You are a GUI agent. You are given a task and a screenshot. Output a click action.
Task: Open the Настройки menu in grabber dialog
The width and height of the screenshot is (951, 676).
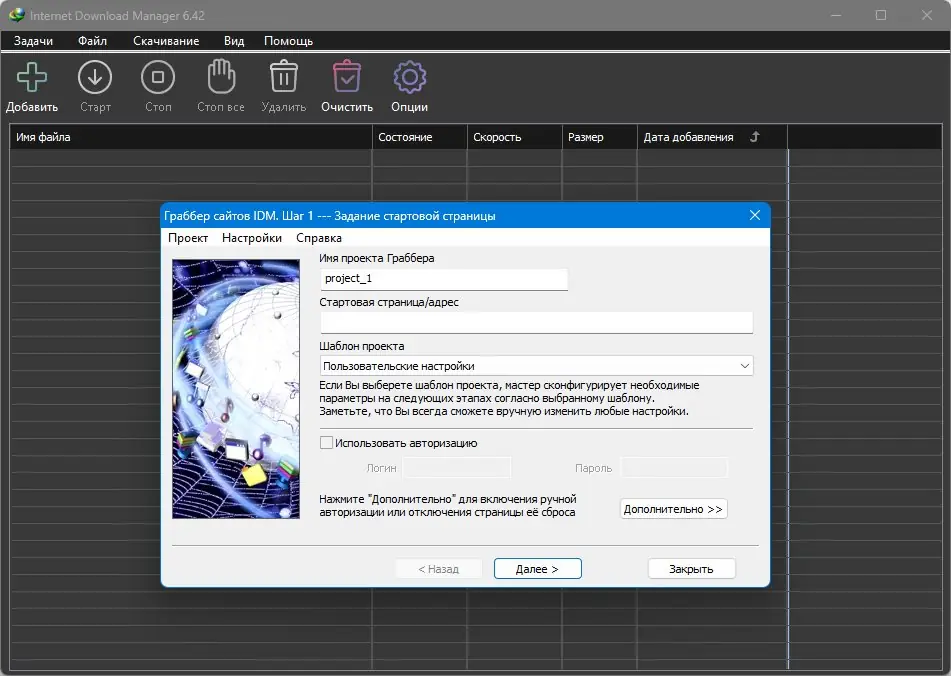click(252, 238)
